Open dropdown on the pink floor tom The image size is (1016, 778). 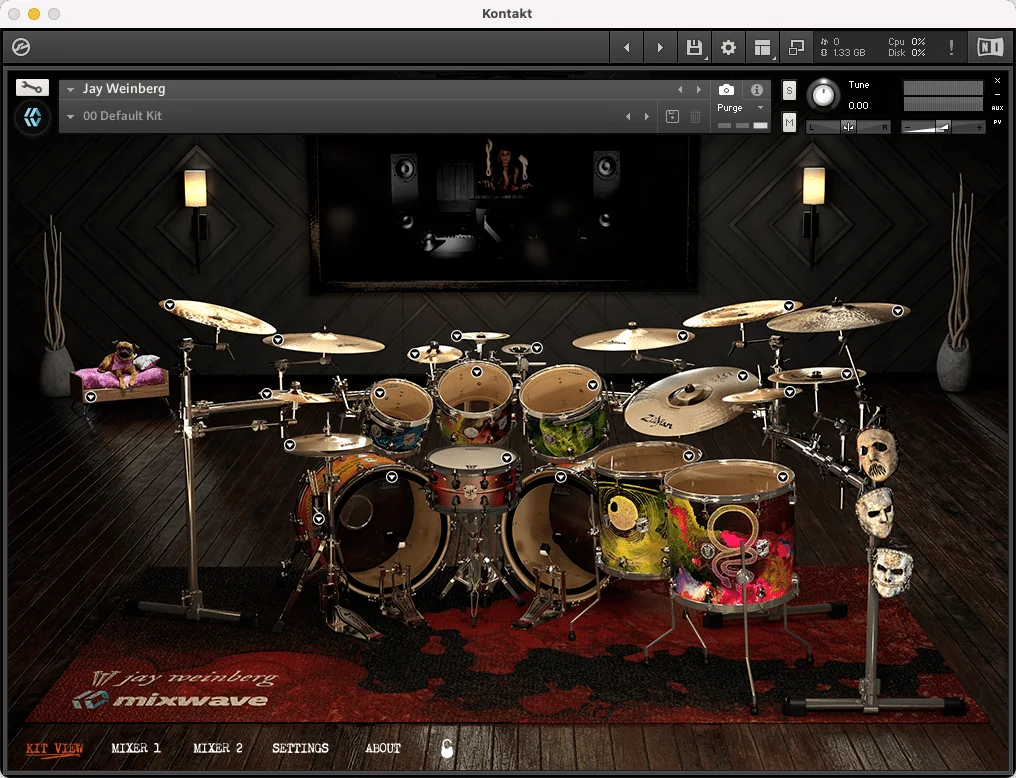pyautogui.click(x=783, y=477)
